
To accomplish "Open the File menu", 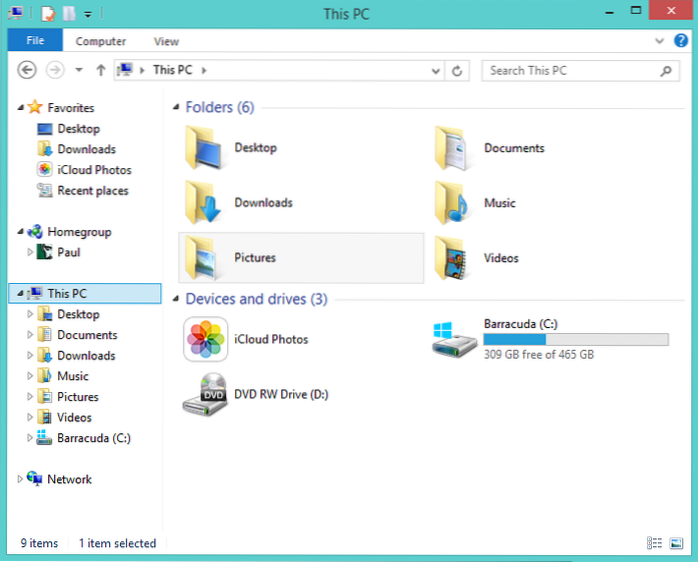I will 34,41.
